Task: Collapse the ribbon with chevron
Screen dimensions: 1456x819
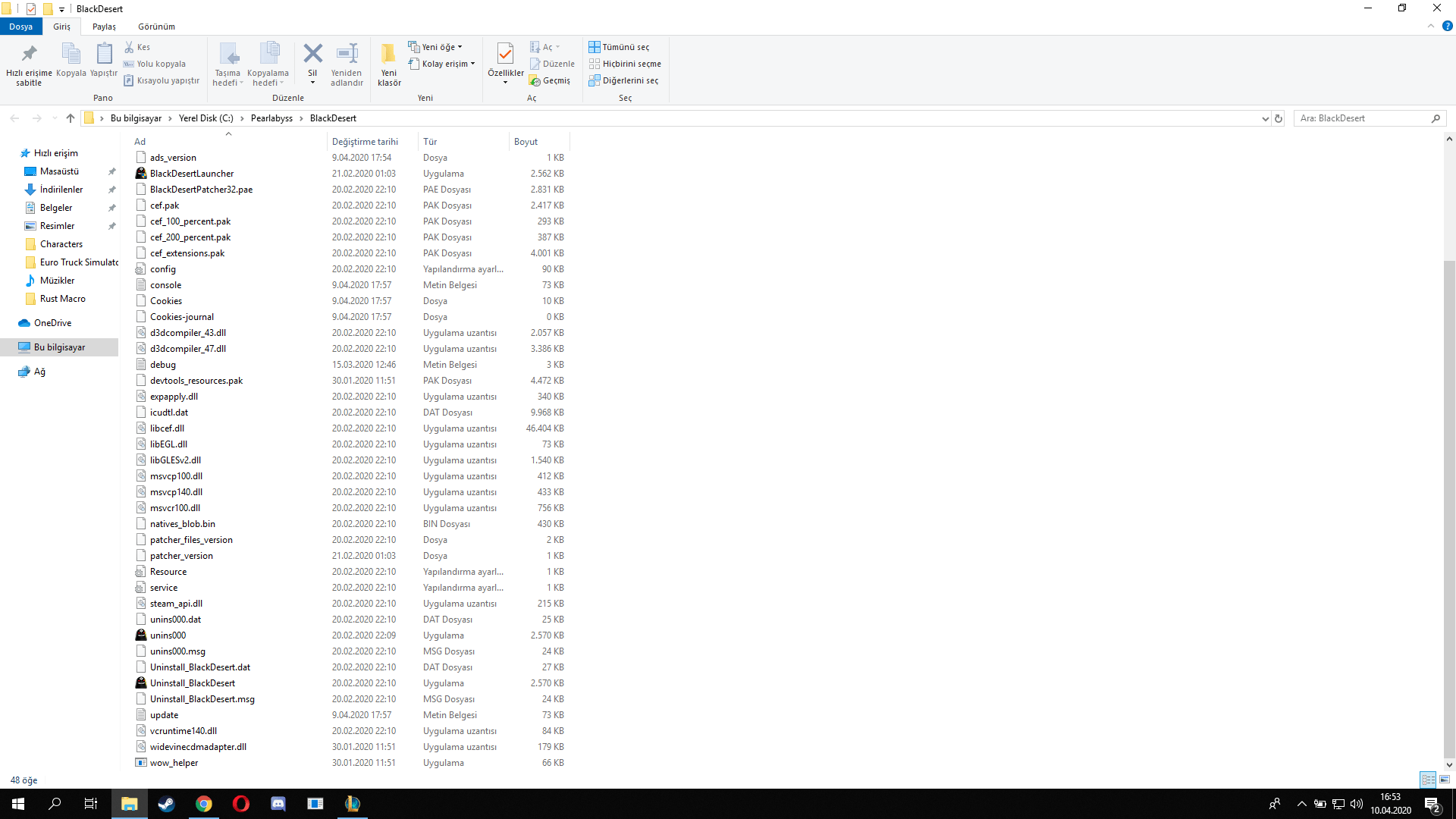Action: coord(1431,26)
